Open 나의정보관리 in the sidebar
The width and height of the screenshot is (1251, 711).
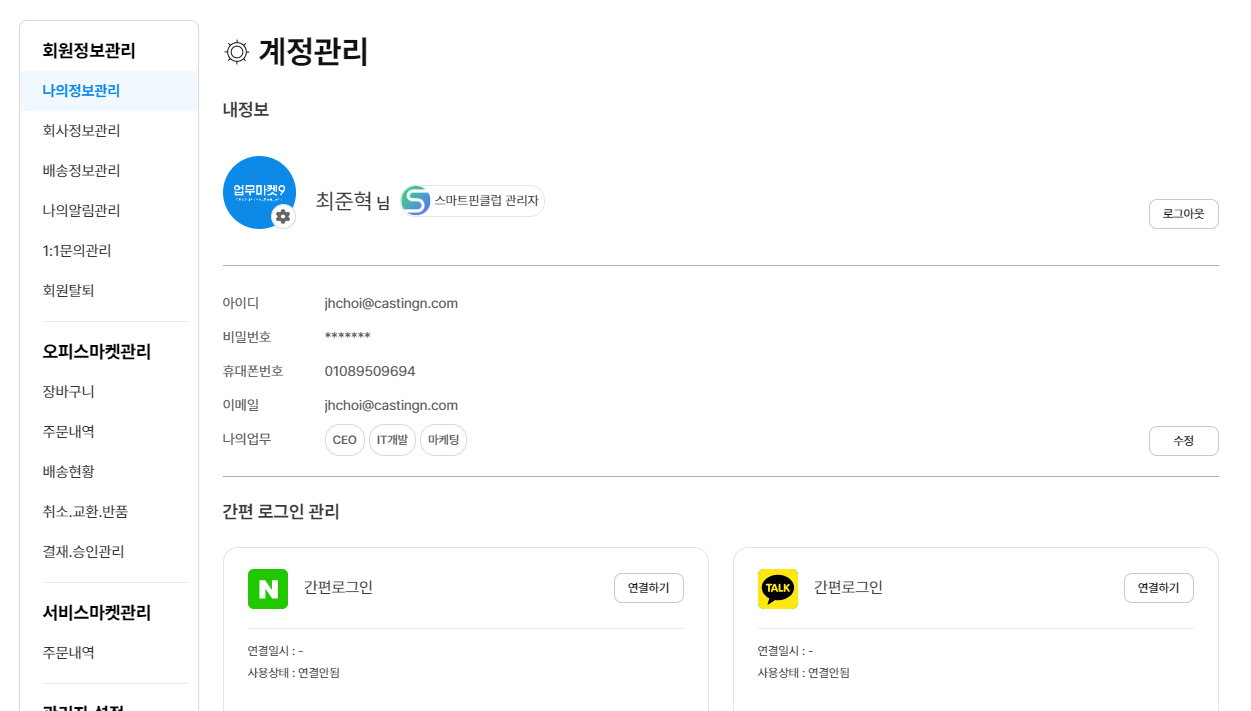pos(81,91)
